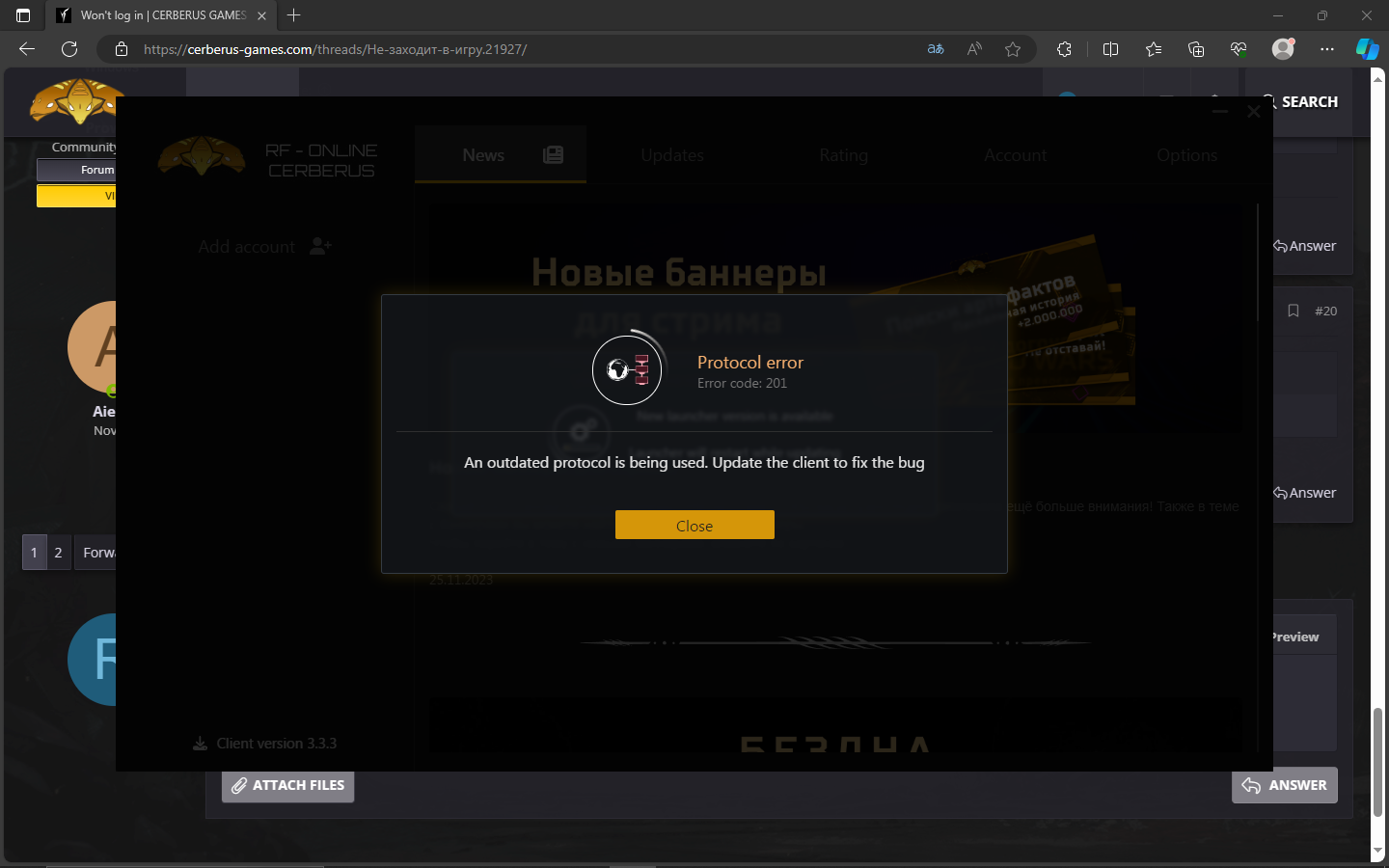Close the CERBERUS GAMES browser tab
1389x868 pixels.
(261, 15)
